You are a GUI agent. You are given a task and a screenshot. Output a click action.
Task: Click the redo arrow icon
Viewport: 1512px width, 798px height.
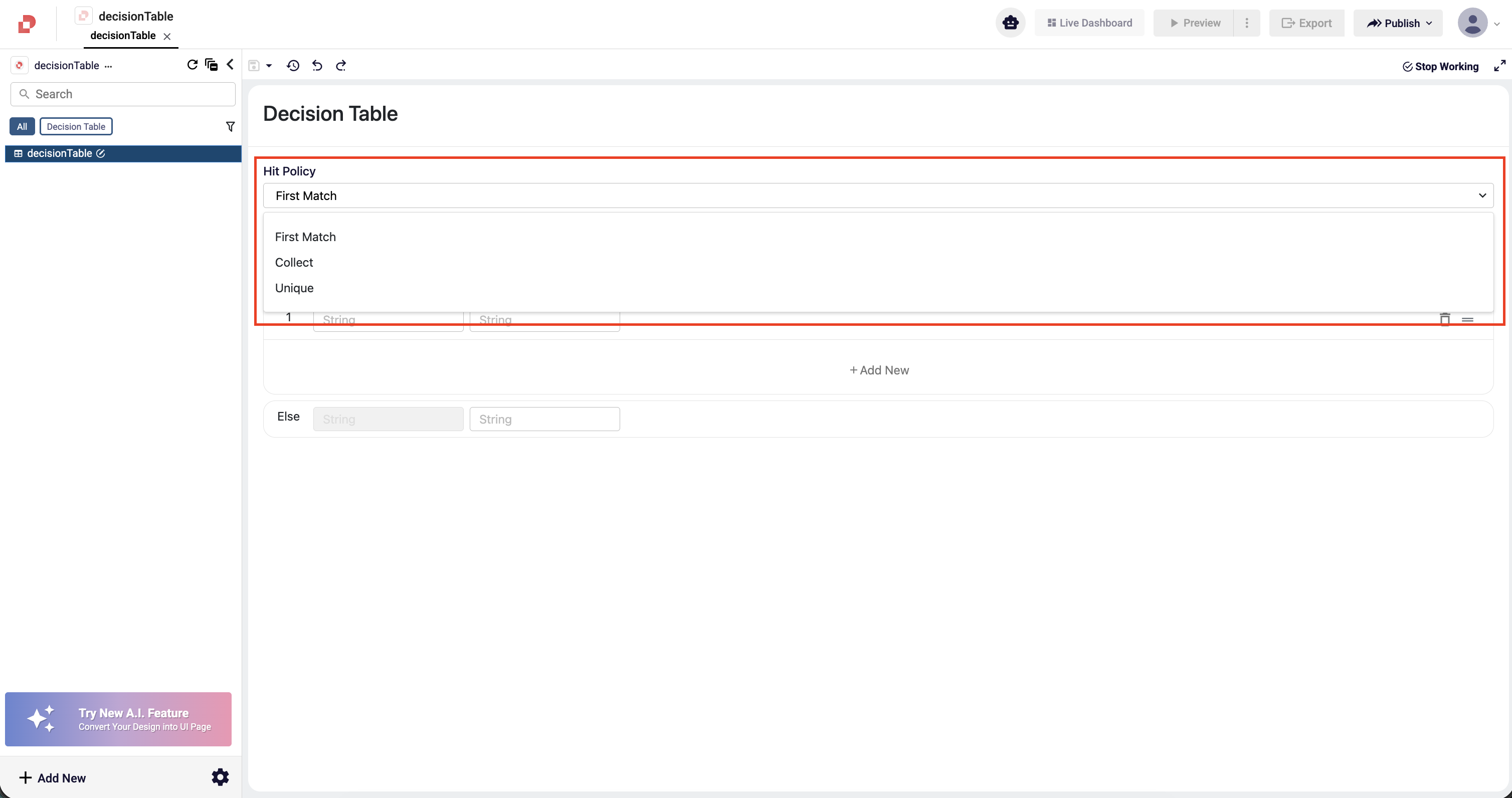click(x=341, y=66)
